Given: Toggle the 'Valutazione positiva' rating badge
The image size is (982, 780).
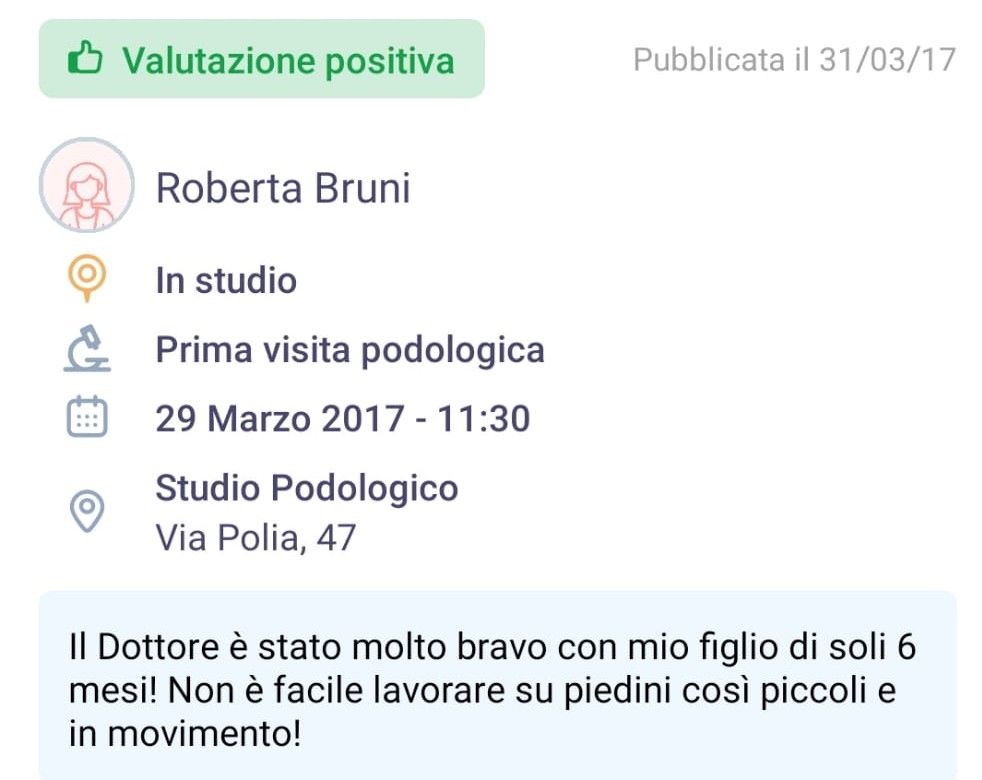Looking at the screenshot, I should [x=260, y=59].
